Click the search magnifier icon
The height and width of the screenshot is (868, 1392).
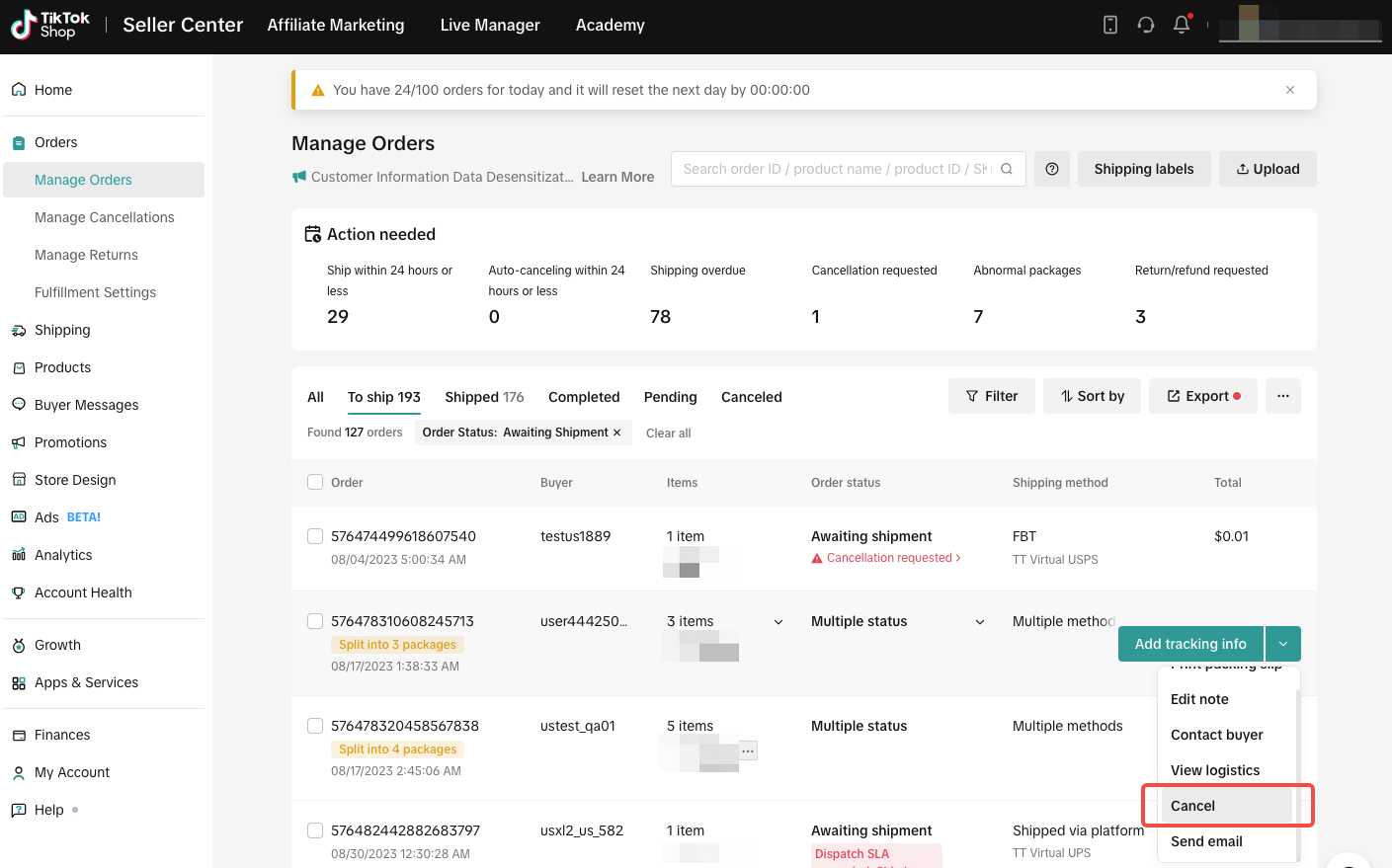click(x=1007, y=169)
